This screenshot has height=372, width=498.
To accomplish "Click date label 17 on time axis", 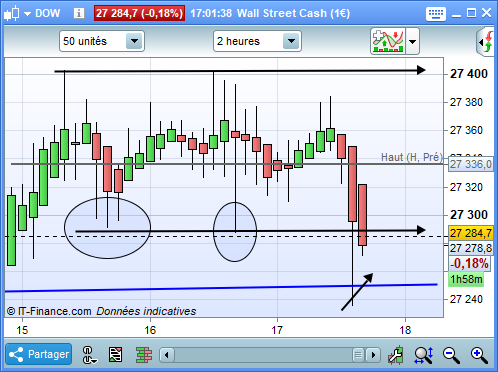I will (277, 330).
